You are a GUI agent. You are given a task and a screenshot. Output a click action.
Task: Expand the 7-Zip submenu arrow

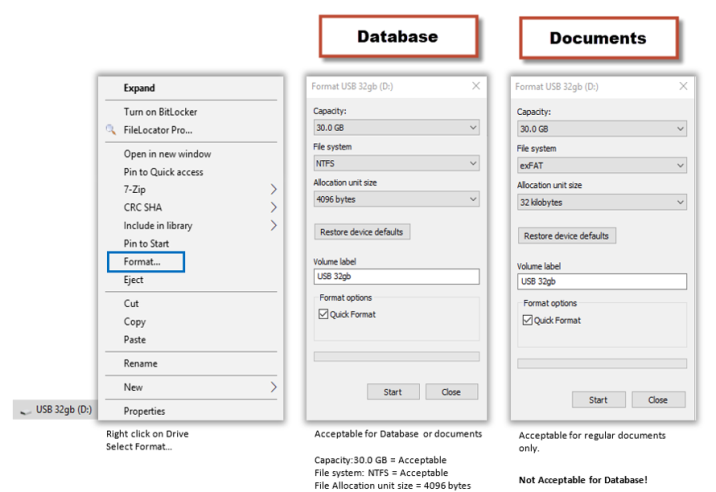pos(273,189)
